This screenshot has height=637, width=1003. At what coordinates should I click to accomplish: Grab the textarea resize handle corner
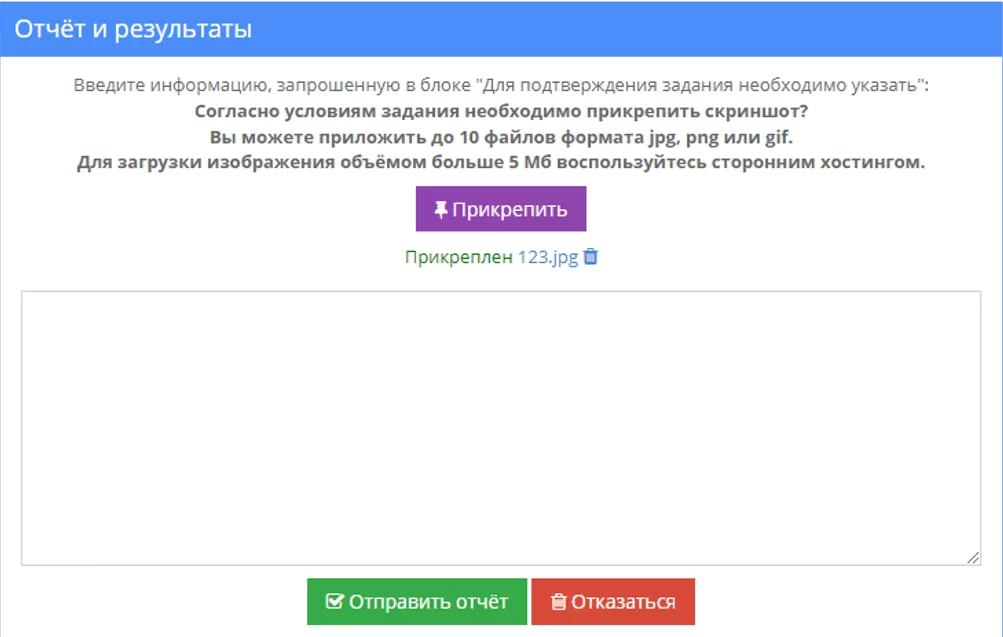click(x=973, y=558)
